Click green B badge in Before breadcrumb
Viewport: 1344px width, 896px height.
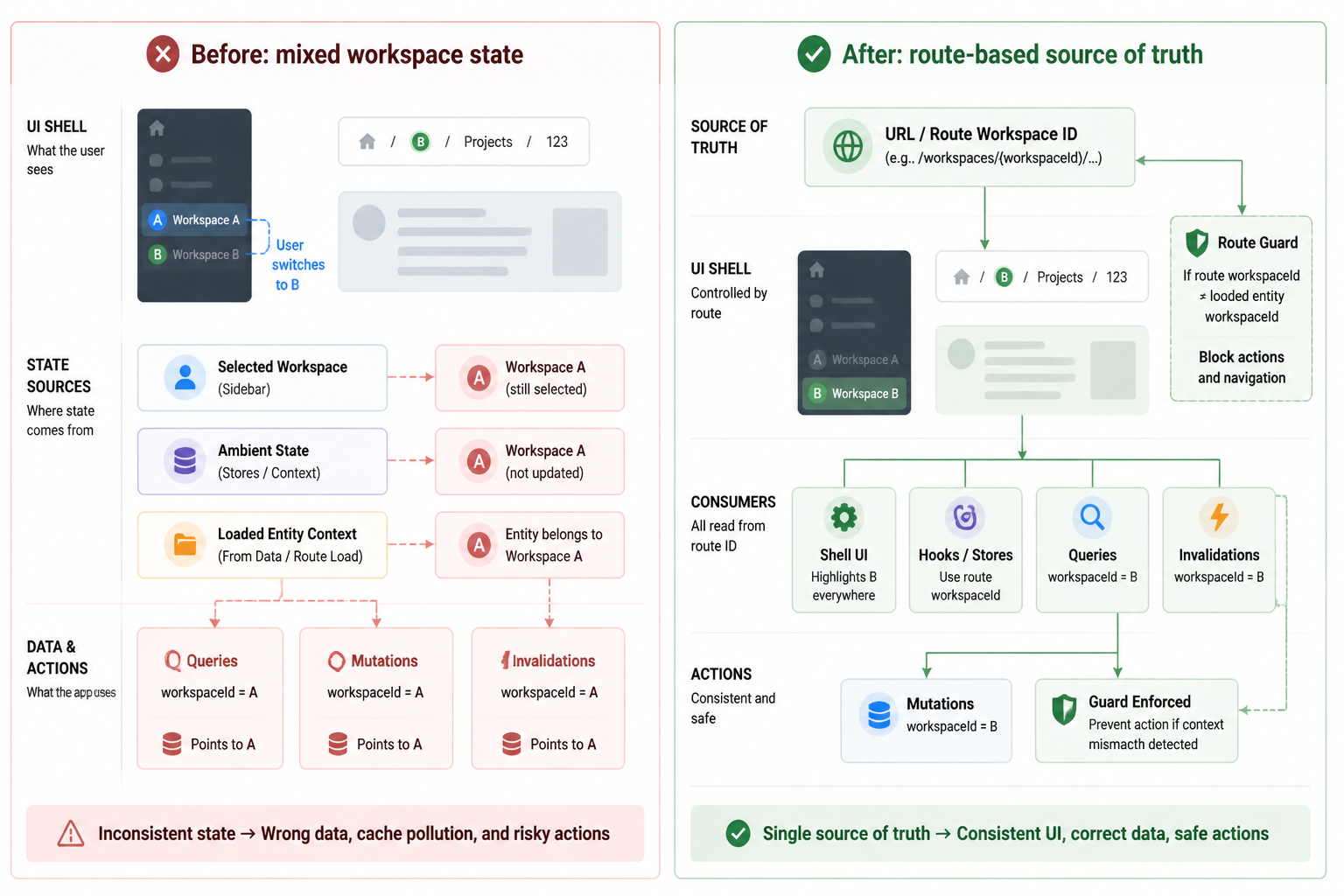pos(421,142)
